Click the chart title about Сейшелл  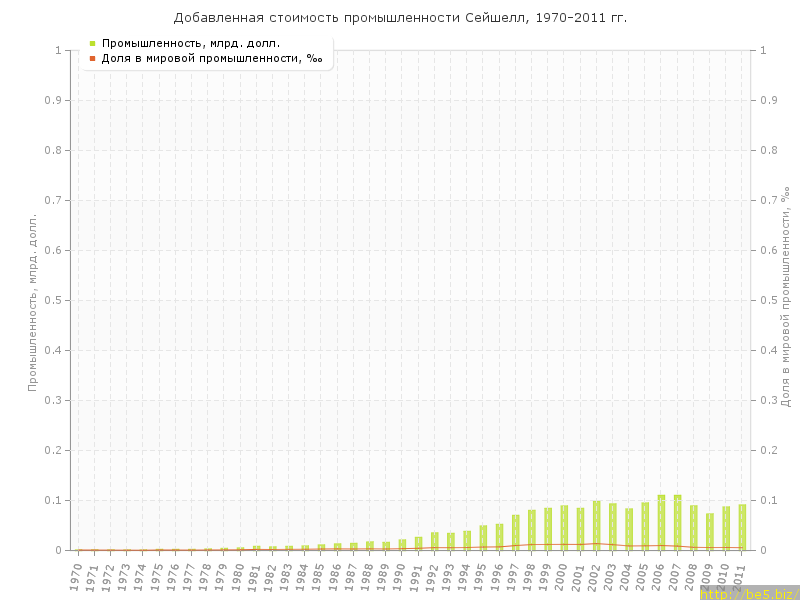coord(400,17)
